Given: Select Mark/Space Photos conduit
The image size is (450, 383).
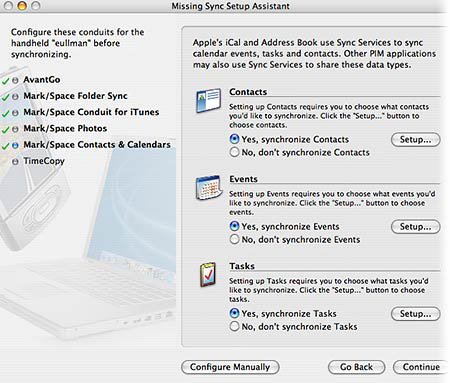Looking at the screenshot, I should (65, 128).
